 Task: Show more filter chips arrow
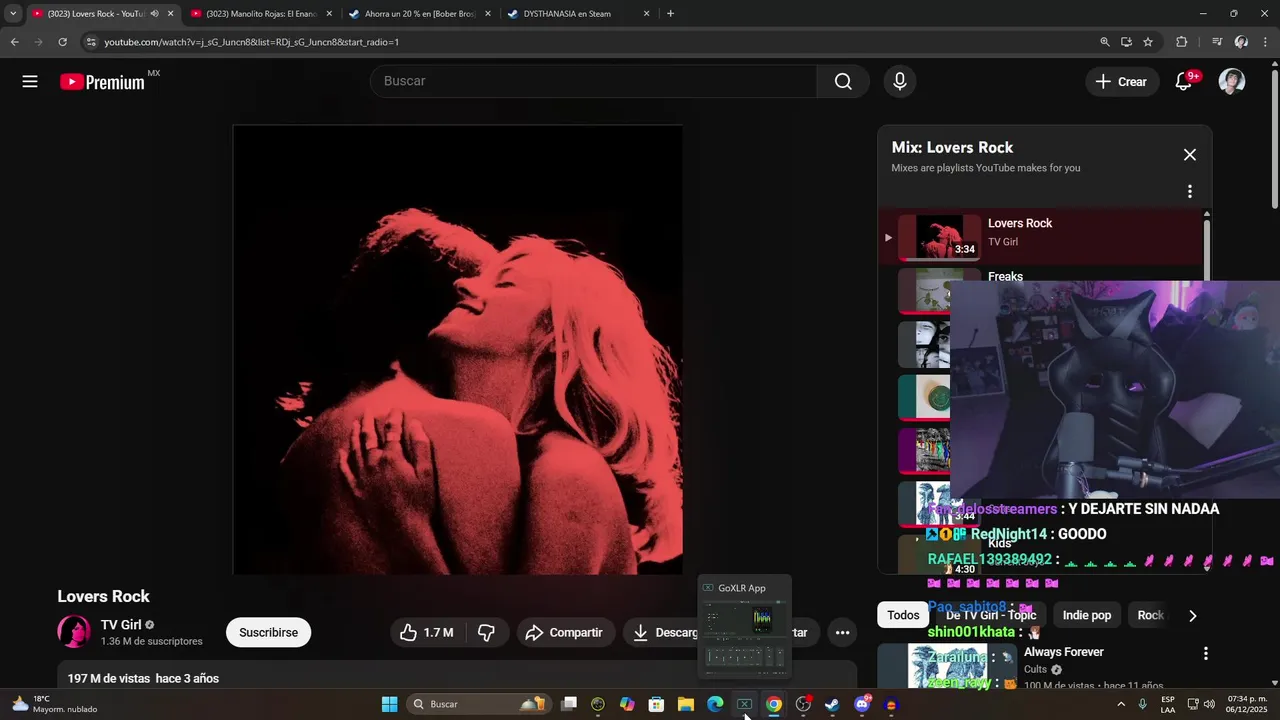(1192, 616)
